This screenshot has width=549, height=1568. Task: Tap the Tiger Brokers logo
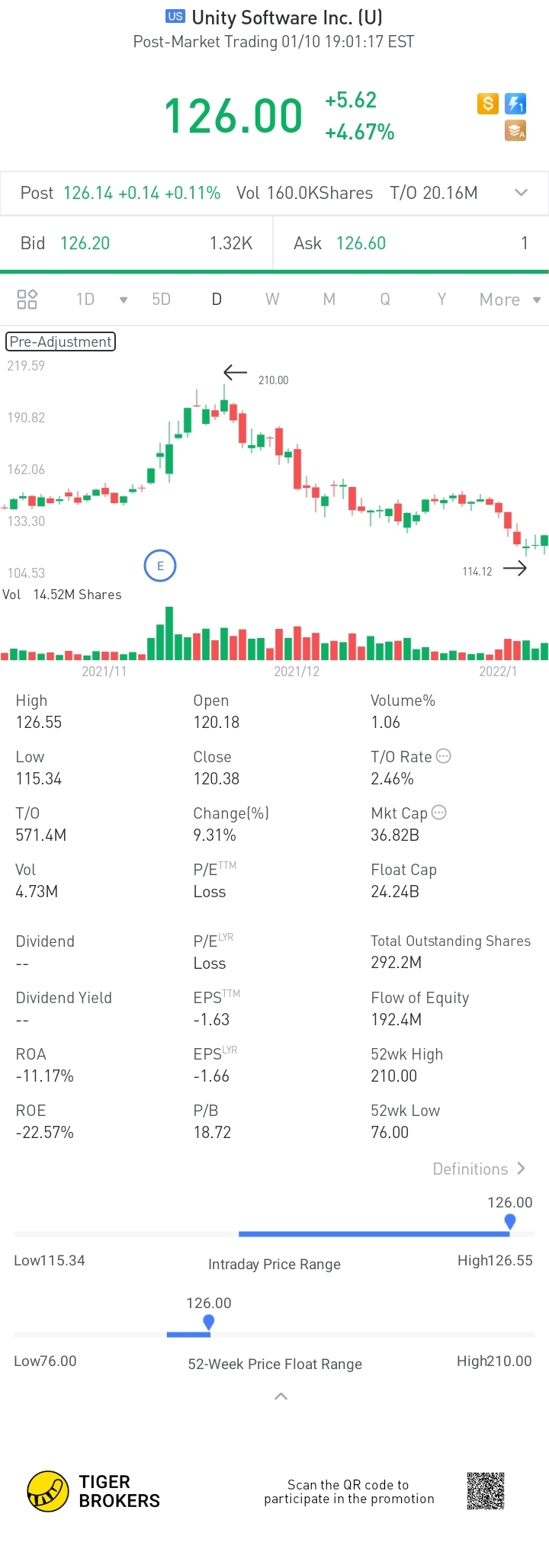(48, 1491)
